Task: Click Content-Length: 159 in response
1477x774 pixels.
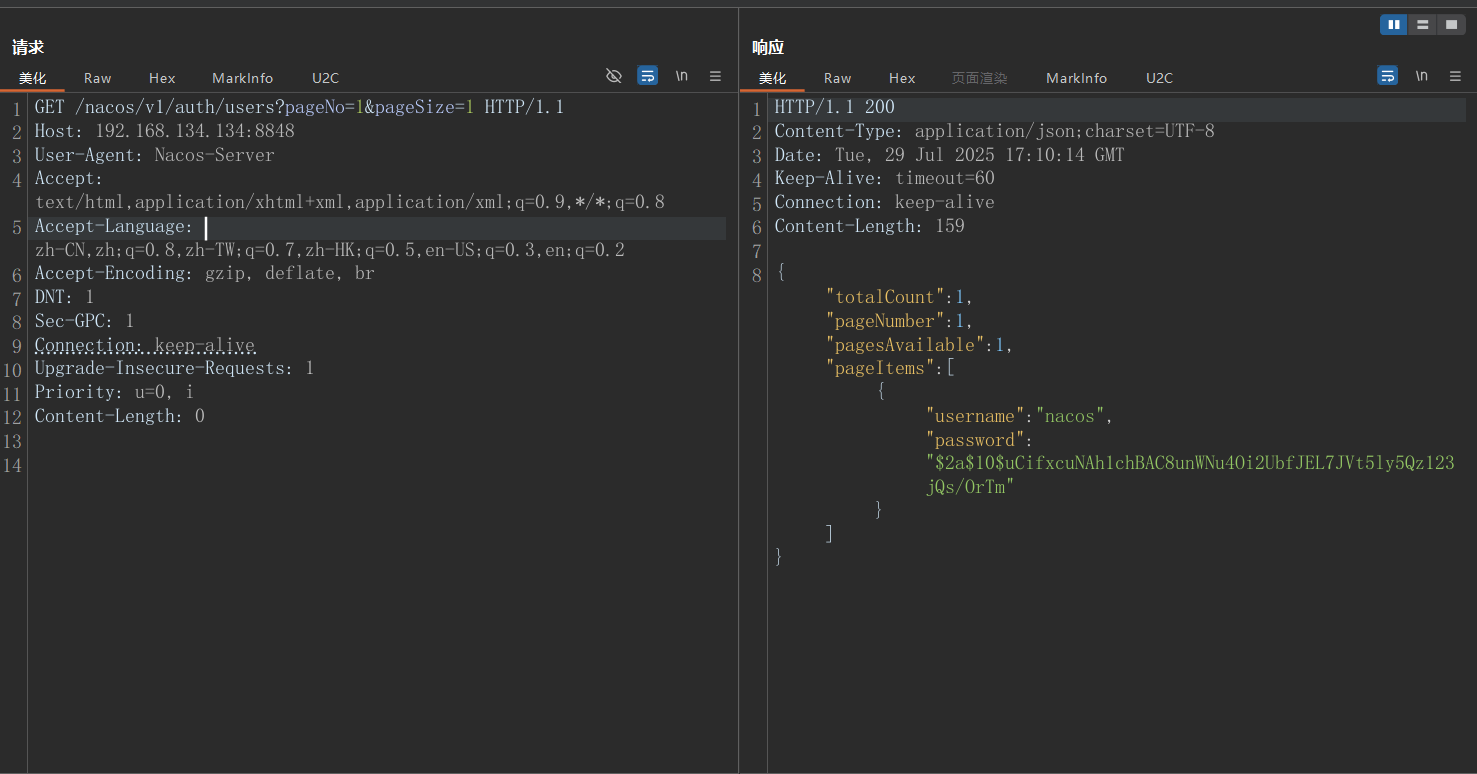Action: [869, 226]
